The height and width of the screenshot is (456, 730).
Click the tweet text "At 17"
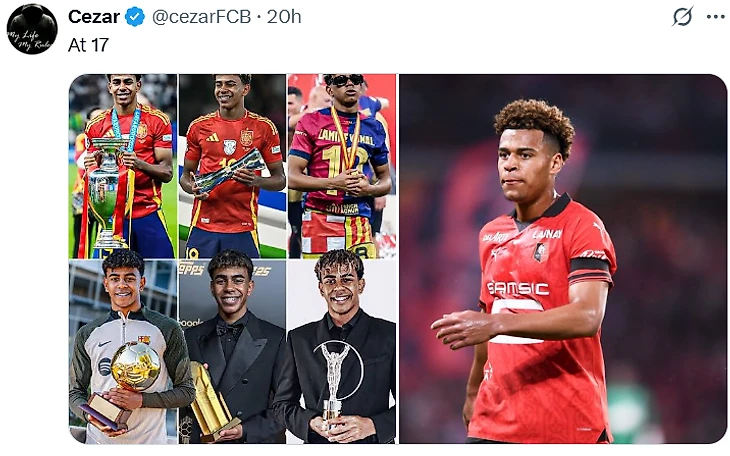pyautogui.click(x=88, y=45)
